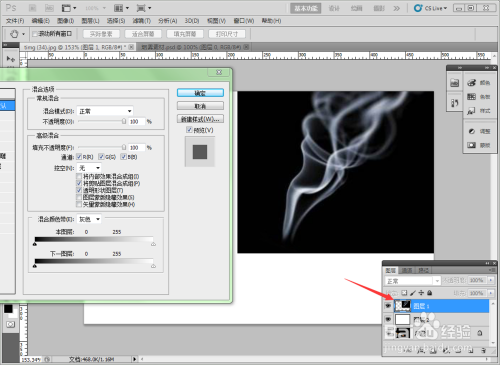
Task: Click the New Style (W)... button
Action: [200, 119]
